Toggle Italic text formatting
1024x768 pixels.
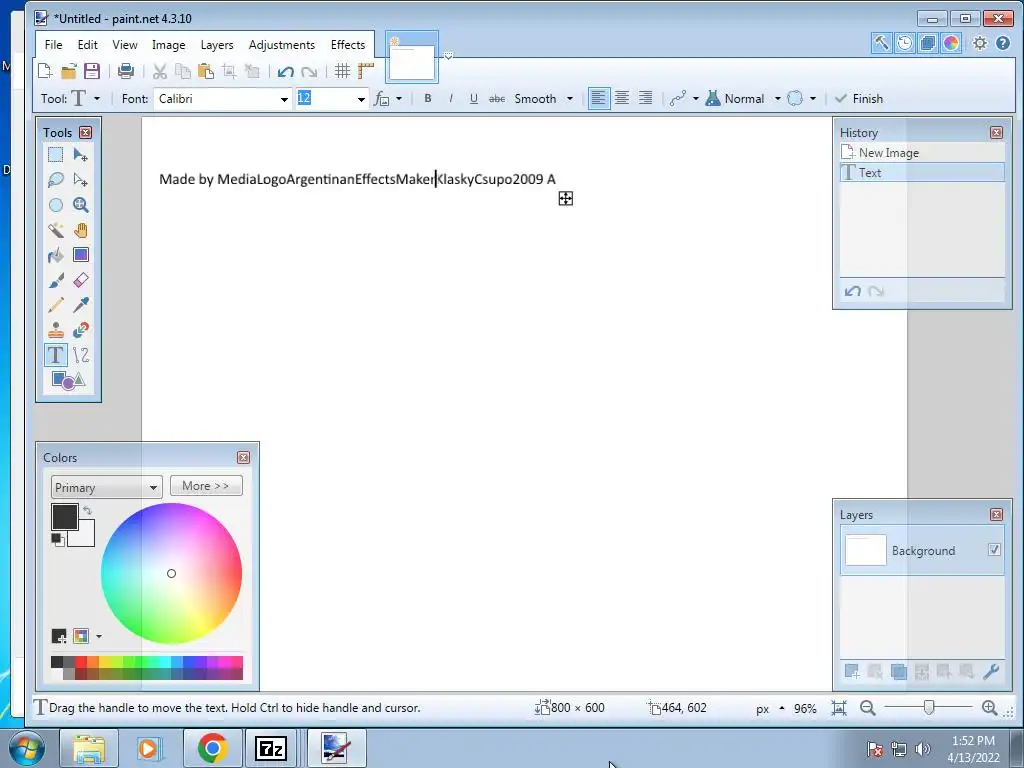(451, 99)
